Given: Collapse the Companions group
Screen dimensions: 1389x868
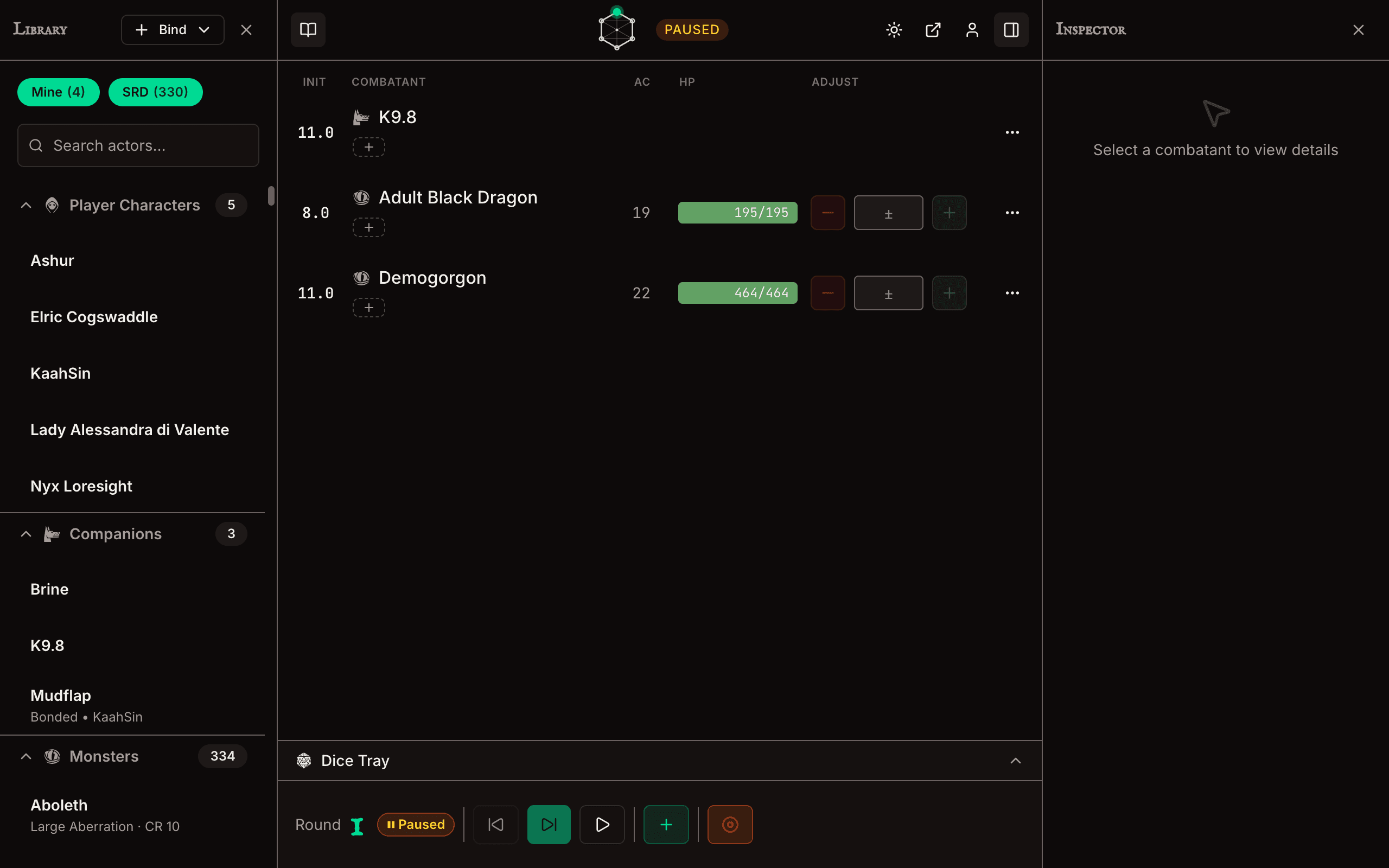Looking at the screenshot, I should click(x=26, y=533).
